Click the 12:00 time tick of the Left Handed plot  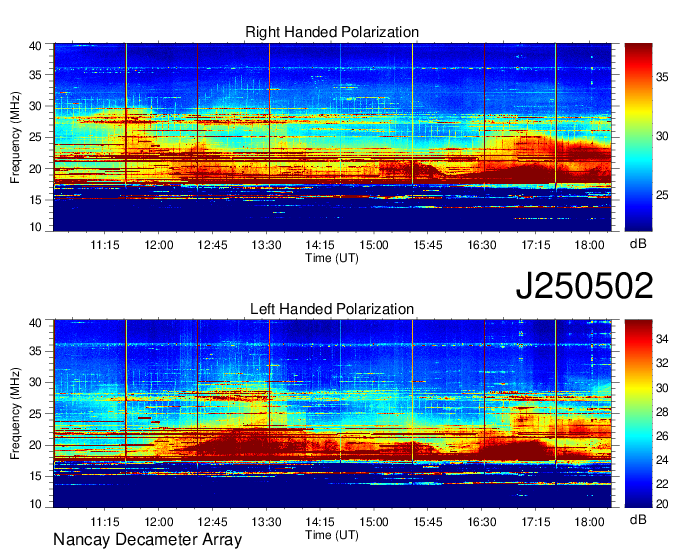click(x=159, y=522)
